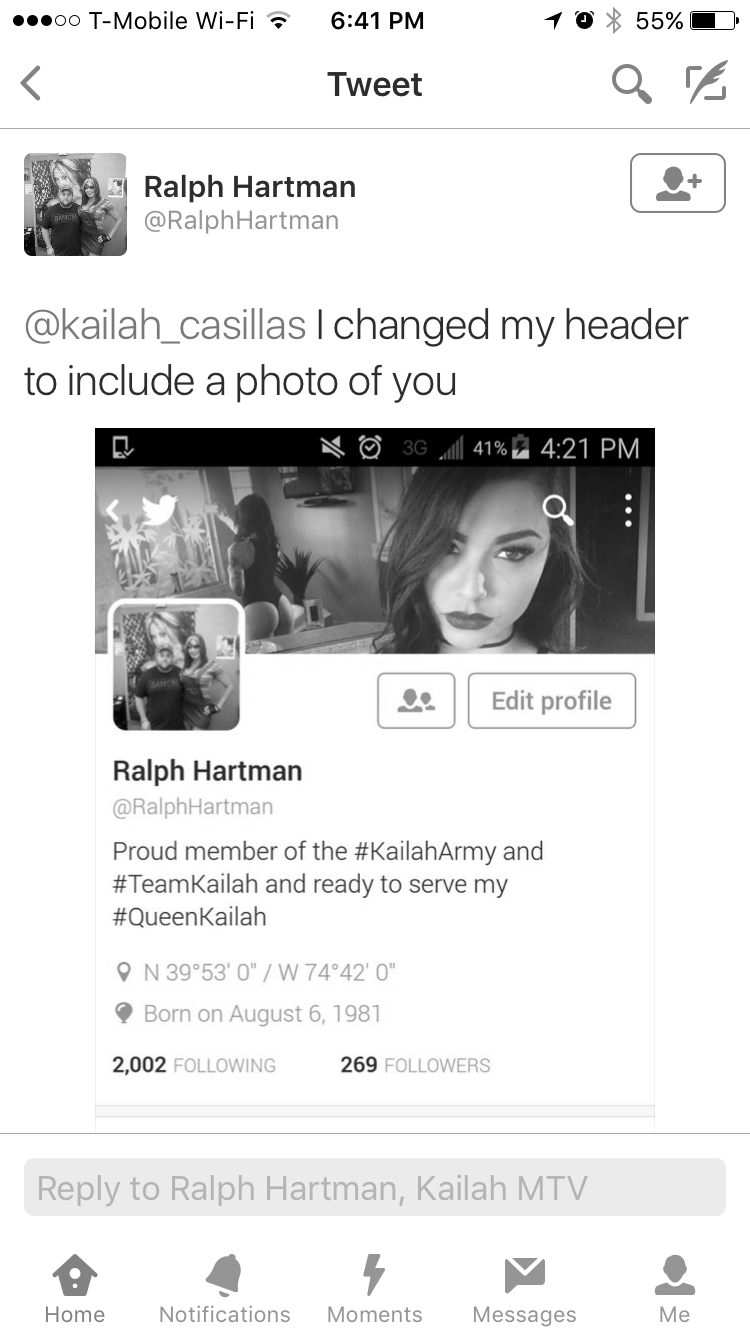Open the Me profile tab
Image resolution: width=750 pixels, height=1334 pixels.
(675, 1289)
